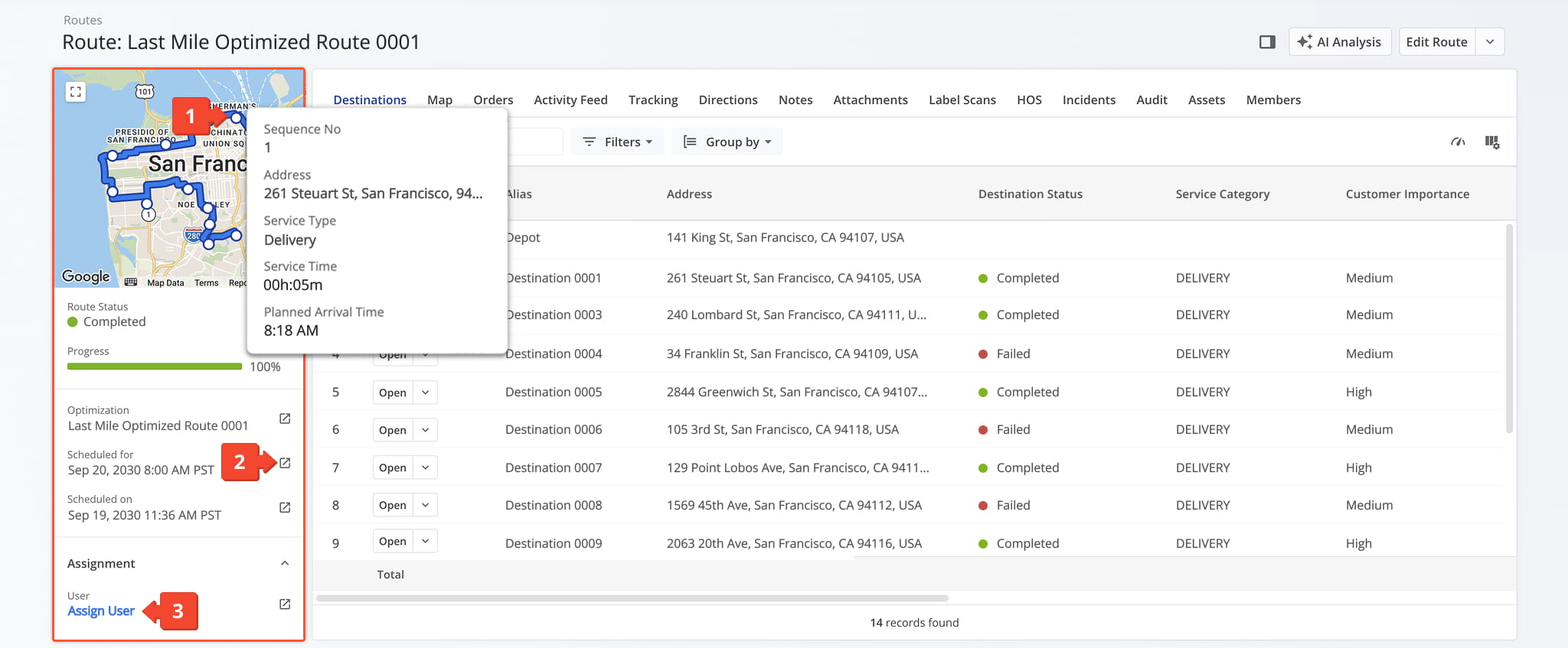Image resolution: width=1568 pixels, height=648 pixels.
Task: Open the Members tab
Action: tap(1273, 100)
